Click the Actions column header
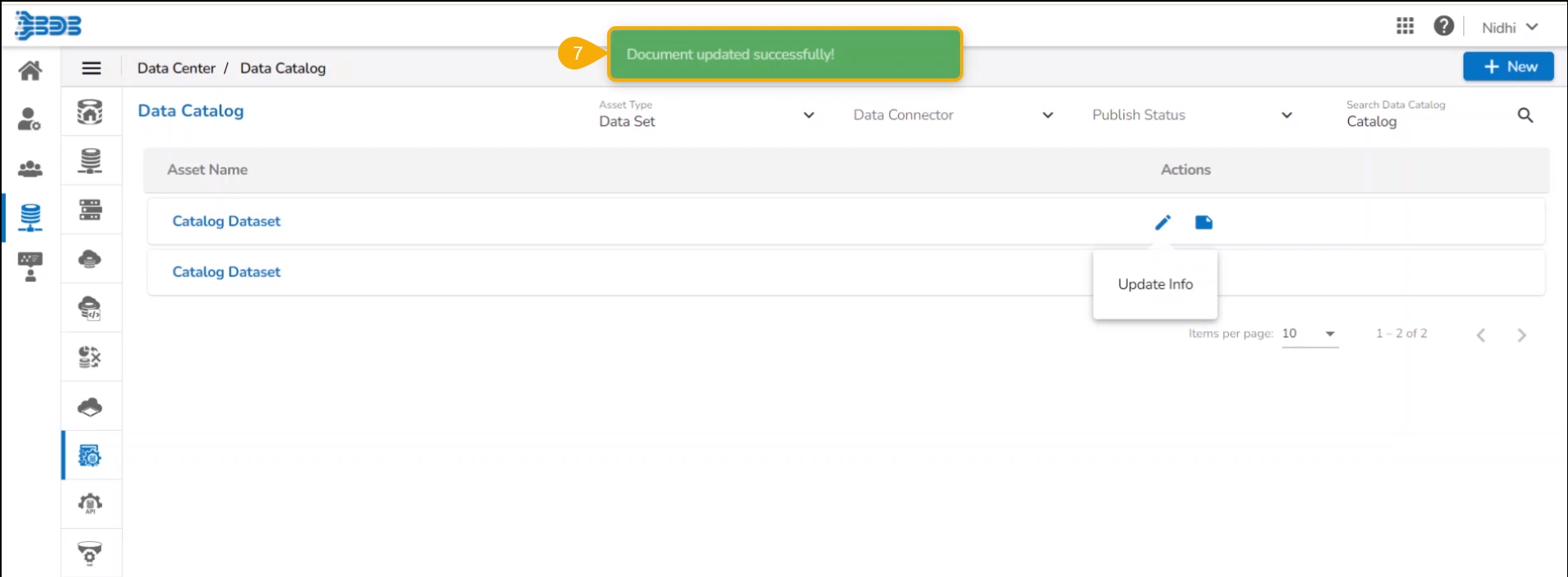This screenshot has width=1568, height=577. tap(1186, 170)
